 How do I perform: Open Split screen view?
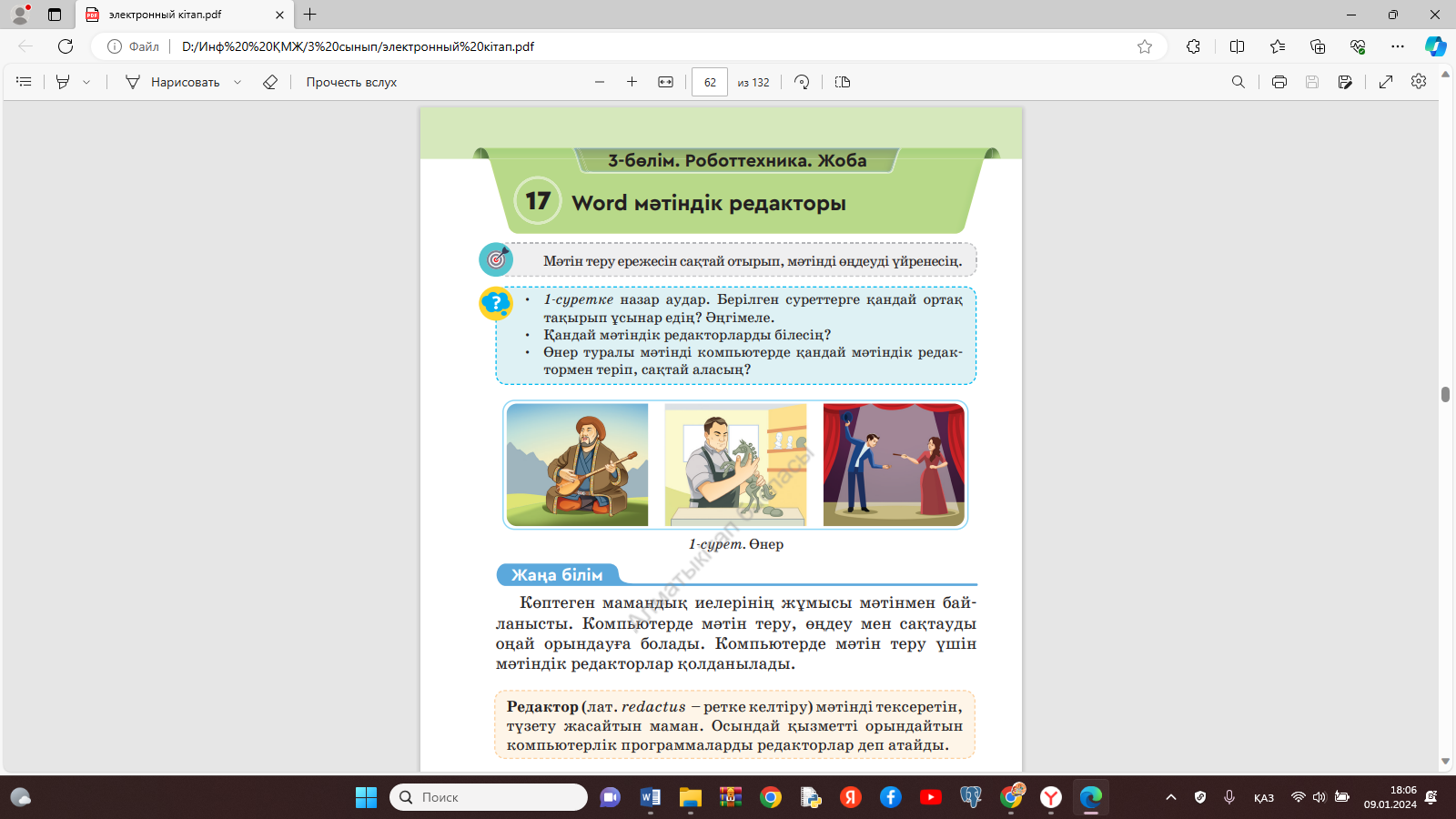[x=1237, y=46]
